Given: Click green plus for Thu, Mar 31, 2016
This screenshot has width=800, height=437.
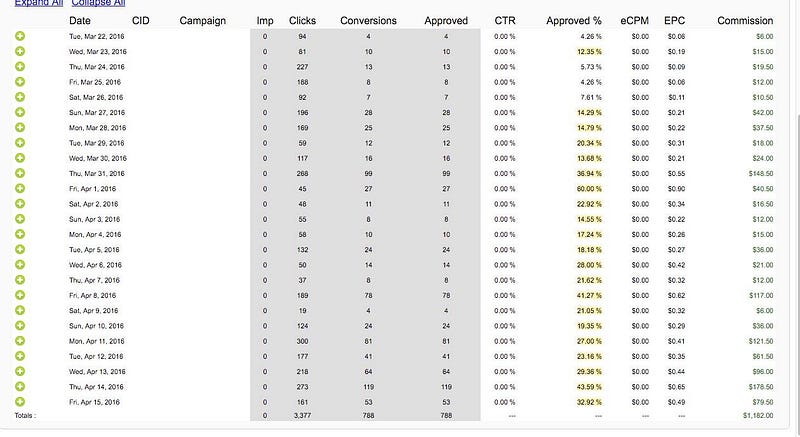Looking at the screenshot, I should click(21, 173).
